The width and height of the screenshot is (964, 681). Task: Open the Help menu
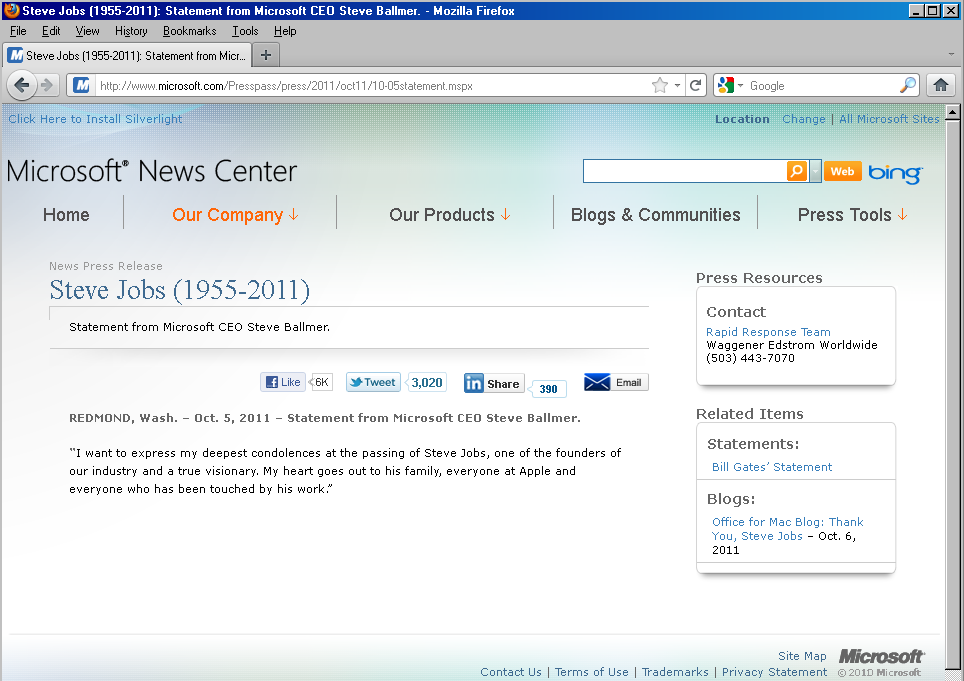click(285, 31)
